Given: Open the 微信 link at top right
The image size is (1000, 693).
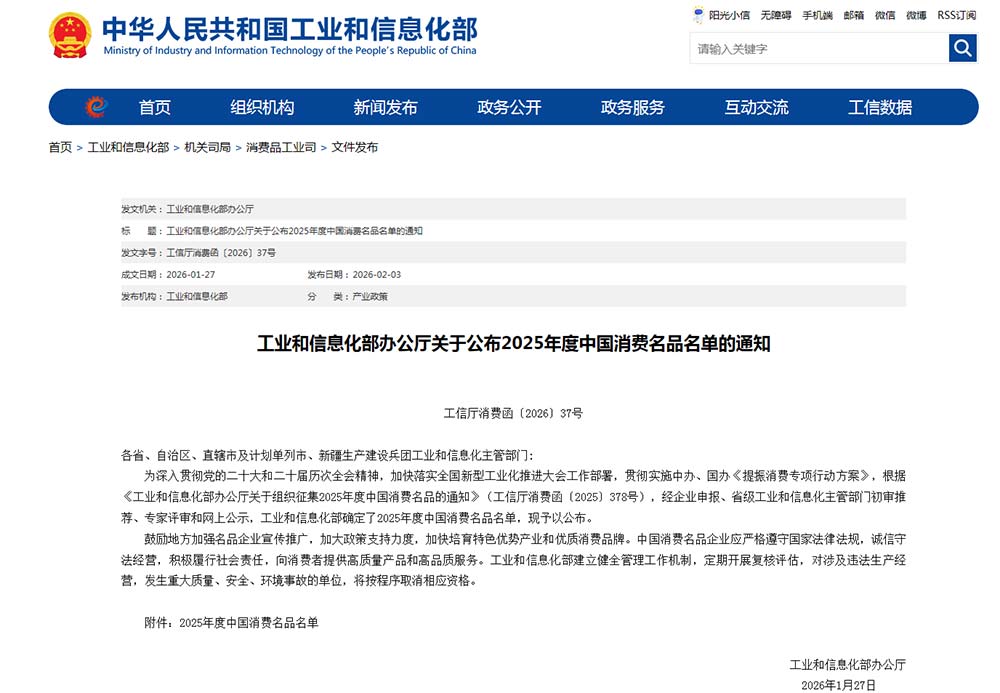Looking at the screenshot, I should 885,15.
